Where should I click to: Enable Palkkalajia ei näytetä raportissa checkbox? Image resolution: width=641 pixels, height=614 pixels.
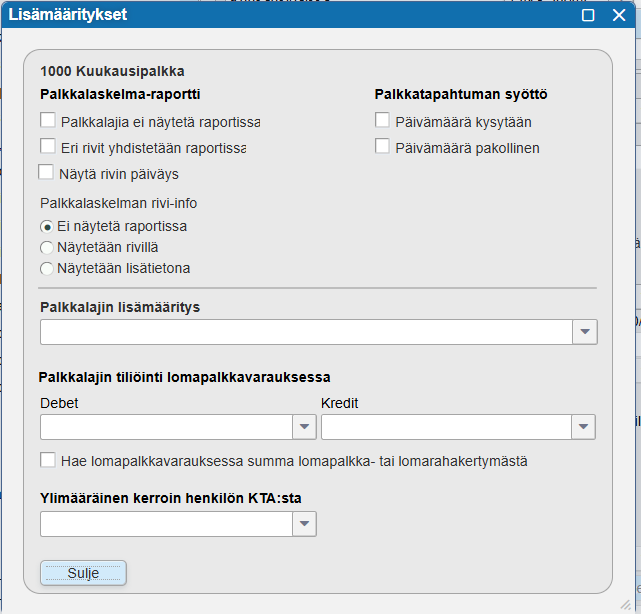(x=48, y=121)
